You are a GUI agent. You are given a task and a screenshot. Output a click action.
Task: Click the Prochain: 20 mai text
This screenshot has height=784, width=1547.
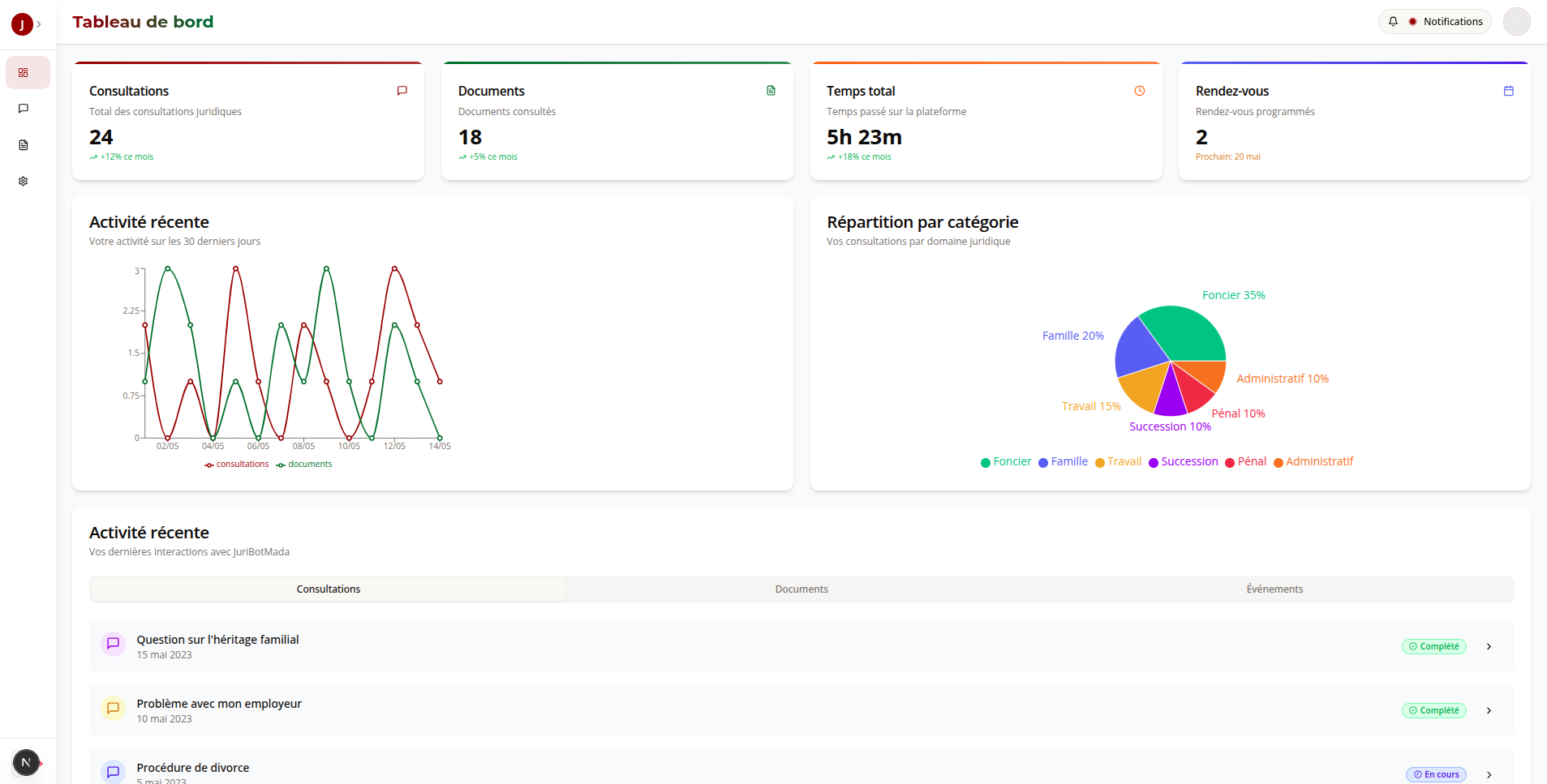click(1227, 157)
